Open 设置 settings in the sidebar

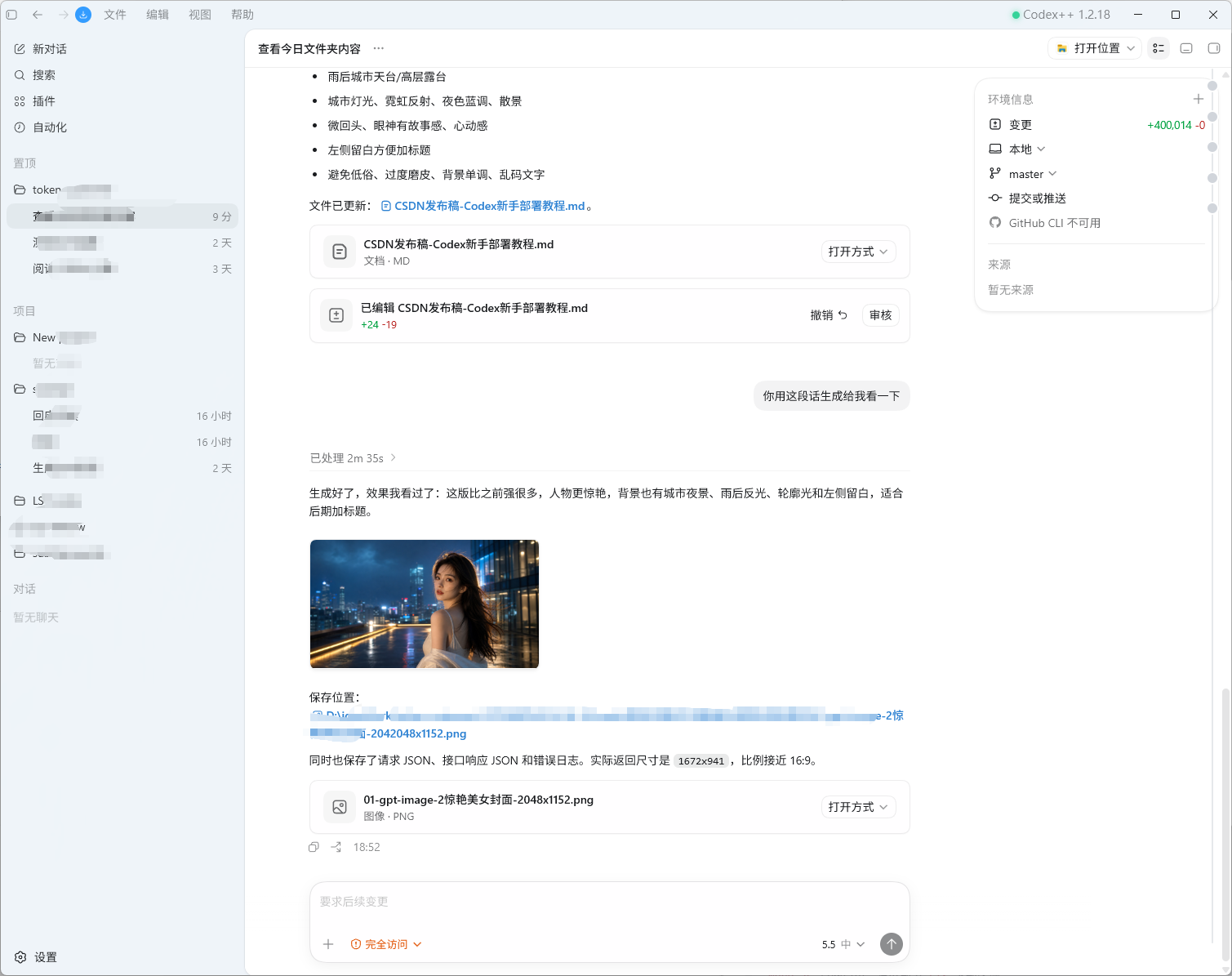tap(36, 957)
